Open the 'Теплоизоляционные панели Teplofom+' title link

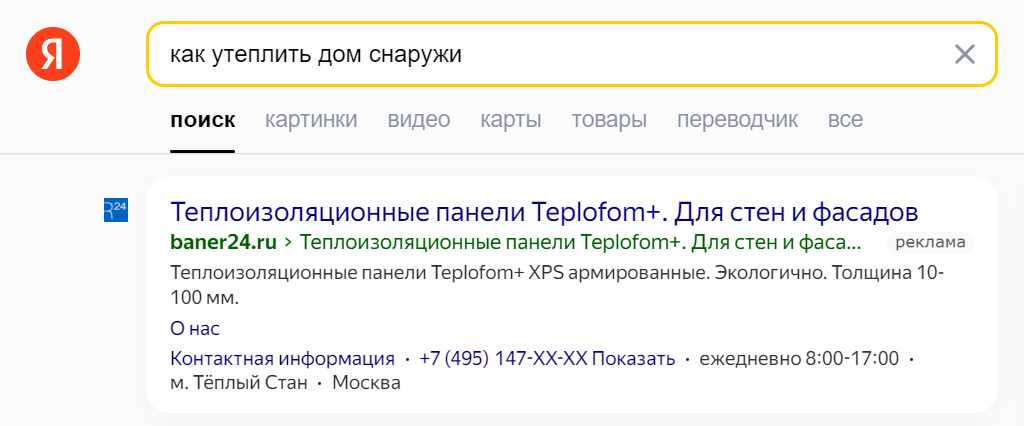[x=545, y=212]
